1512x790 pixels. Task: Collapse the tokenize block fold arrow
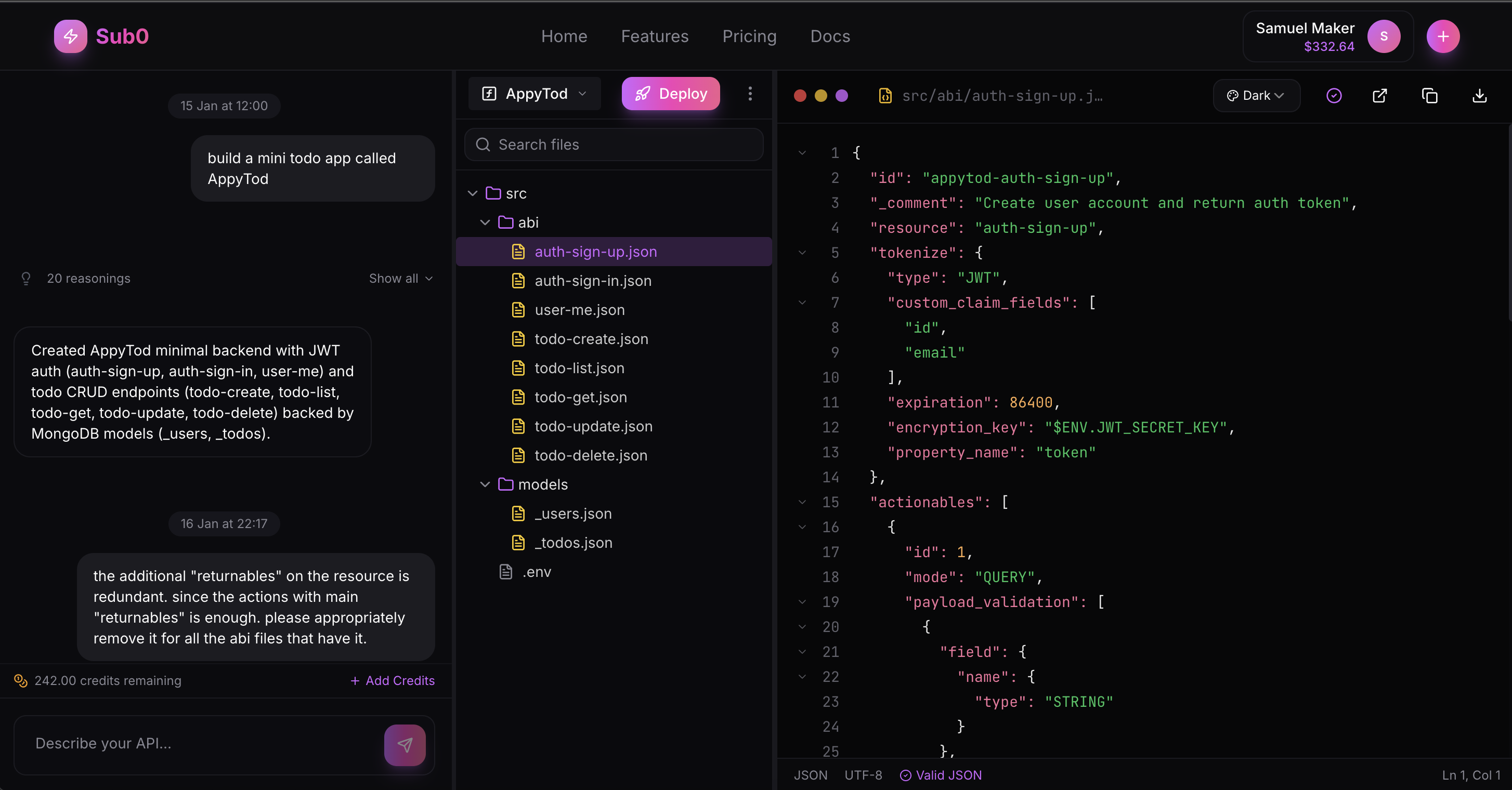(802, 253)
